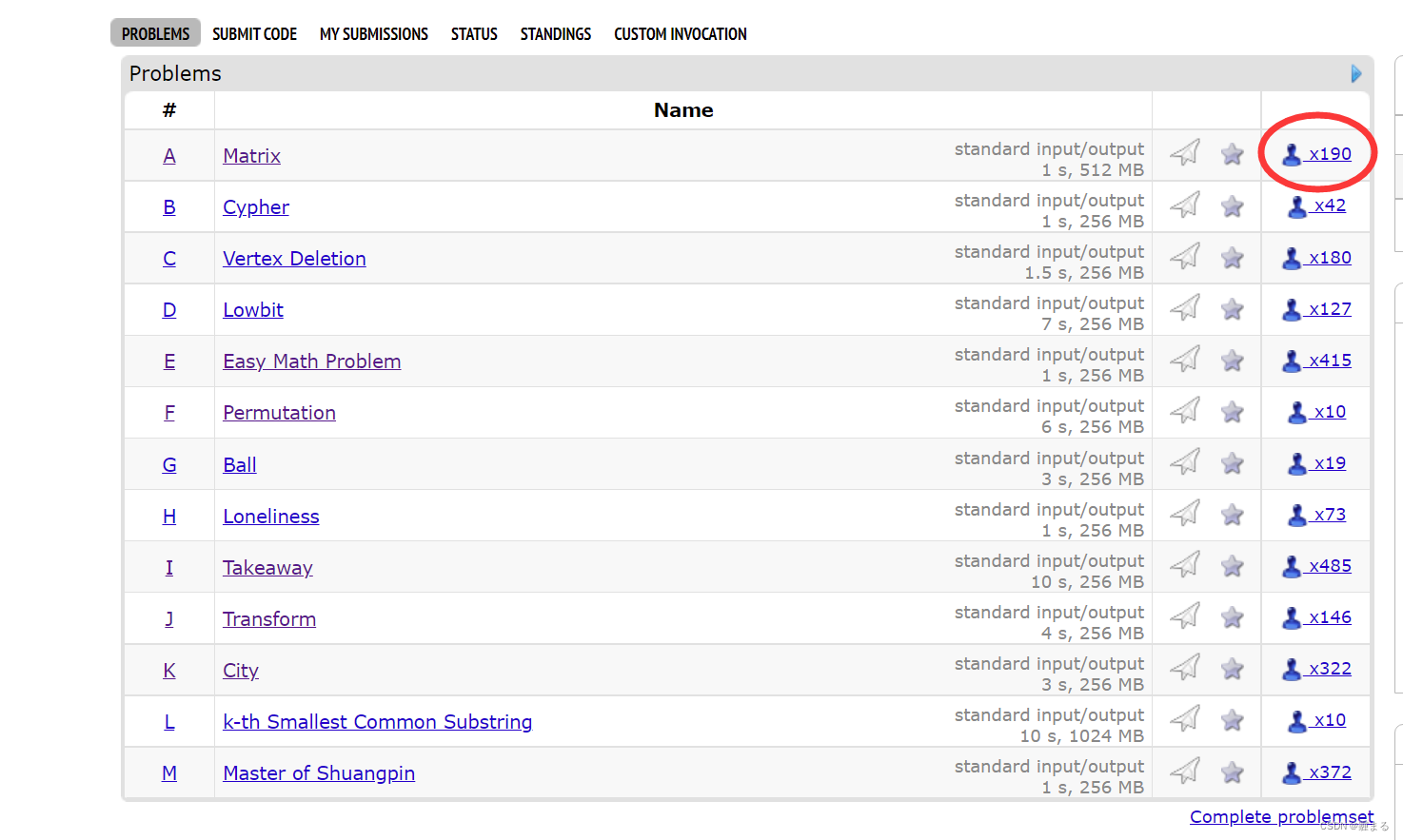This screenshot has height=840, width=1403.
Task: Star icon for Master of Shuangpin
Action: [1233, 772]
